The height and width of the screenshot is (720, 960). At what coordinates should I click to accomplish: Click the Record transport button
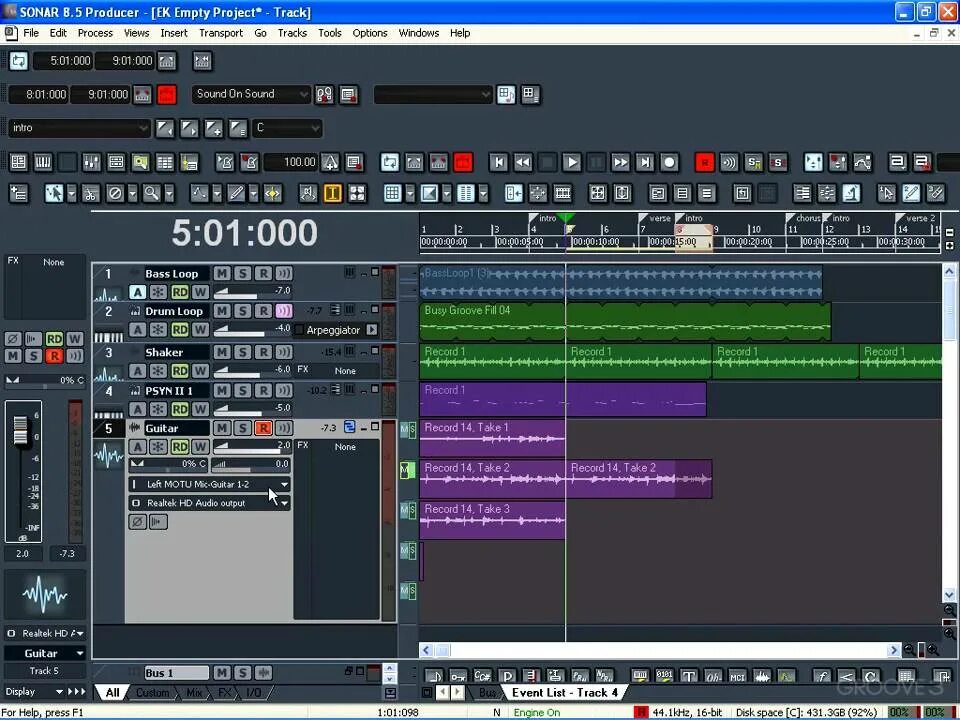tap(669, 162)
